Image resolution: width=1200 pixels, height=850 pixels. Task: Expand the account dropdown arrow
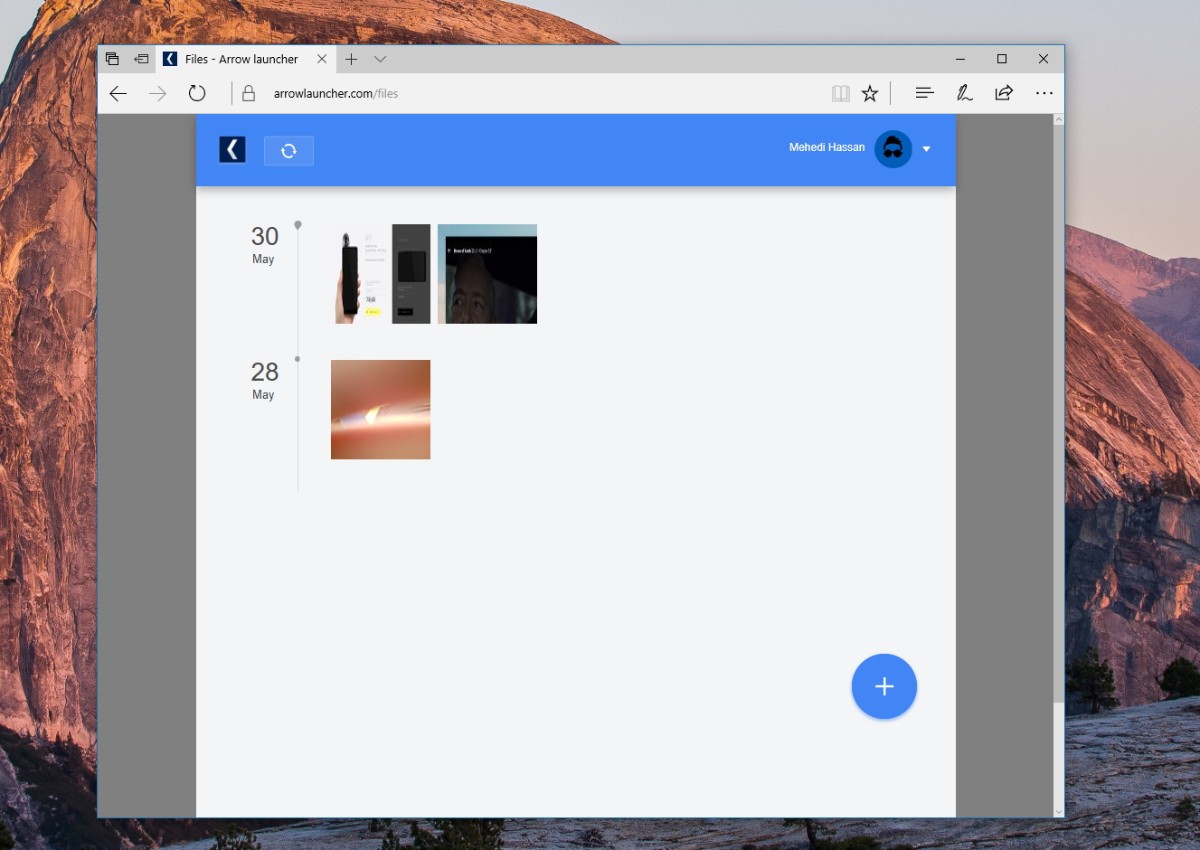point(926,149)
